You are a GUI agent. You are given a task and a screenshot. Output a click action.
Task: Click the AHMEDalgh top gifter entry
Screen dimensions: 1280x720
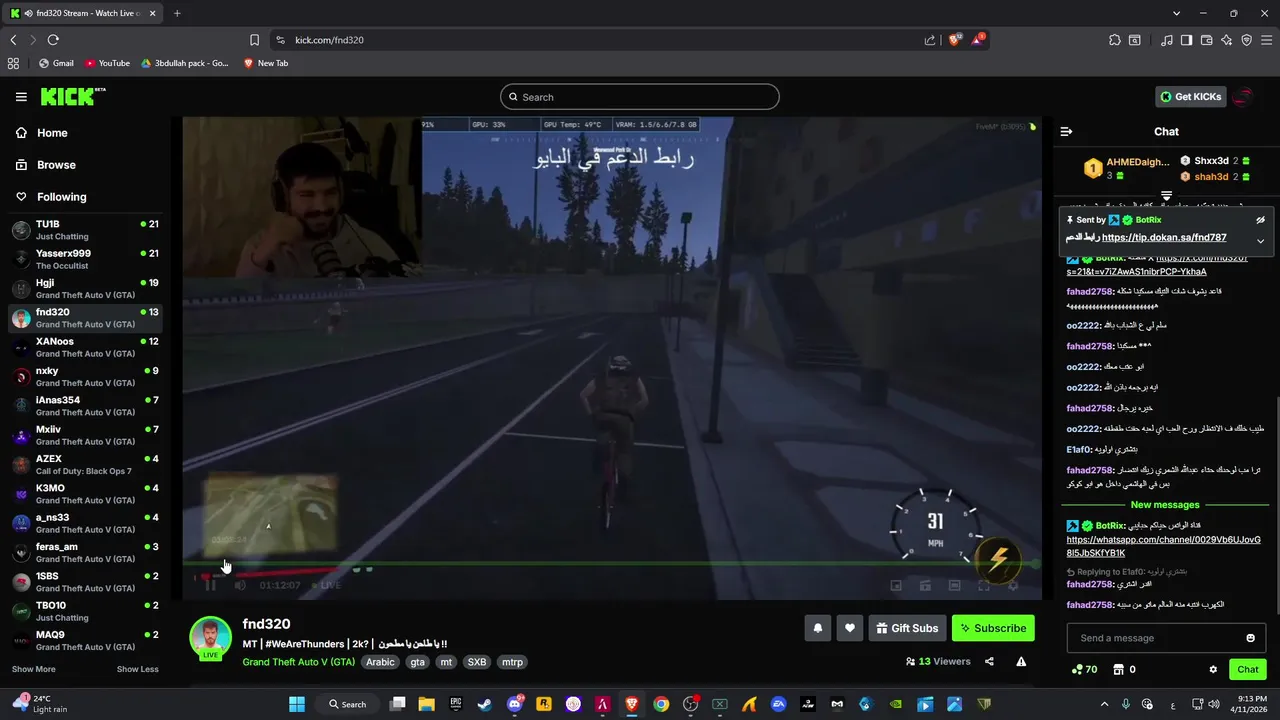click(x=1125, y=168)
